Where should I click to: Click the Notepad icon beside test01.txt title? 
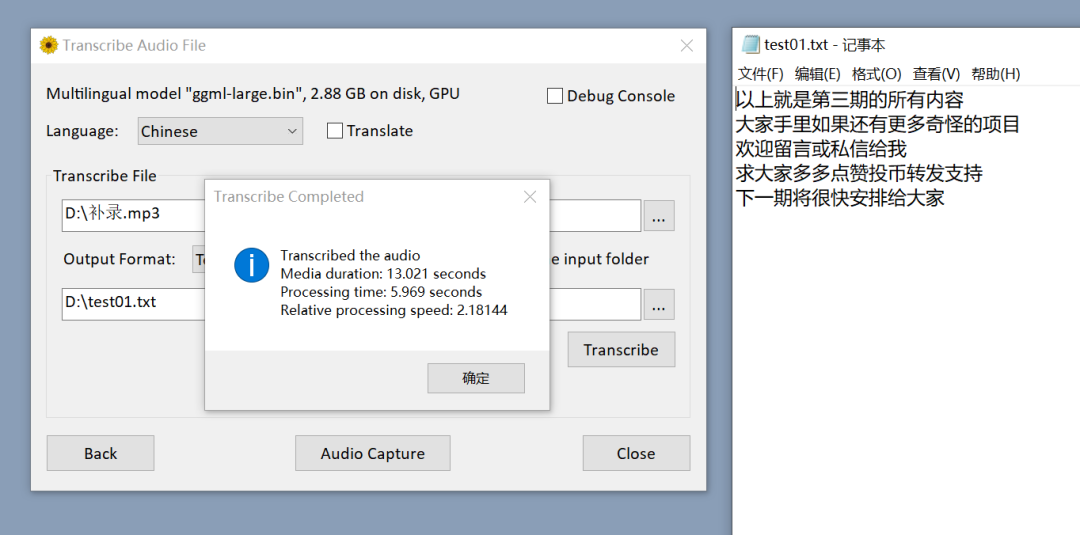point(750,45)
